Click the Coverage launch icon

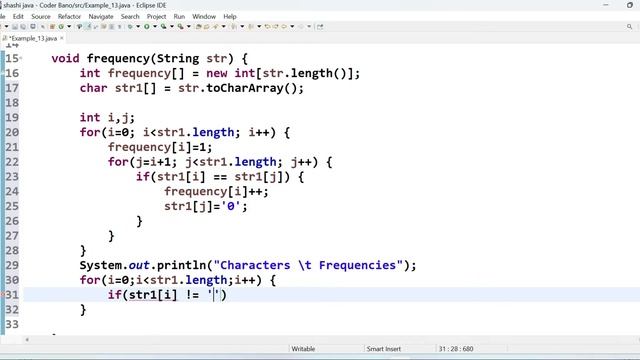163,27
